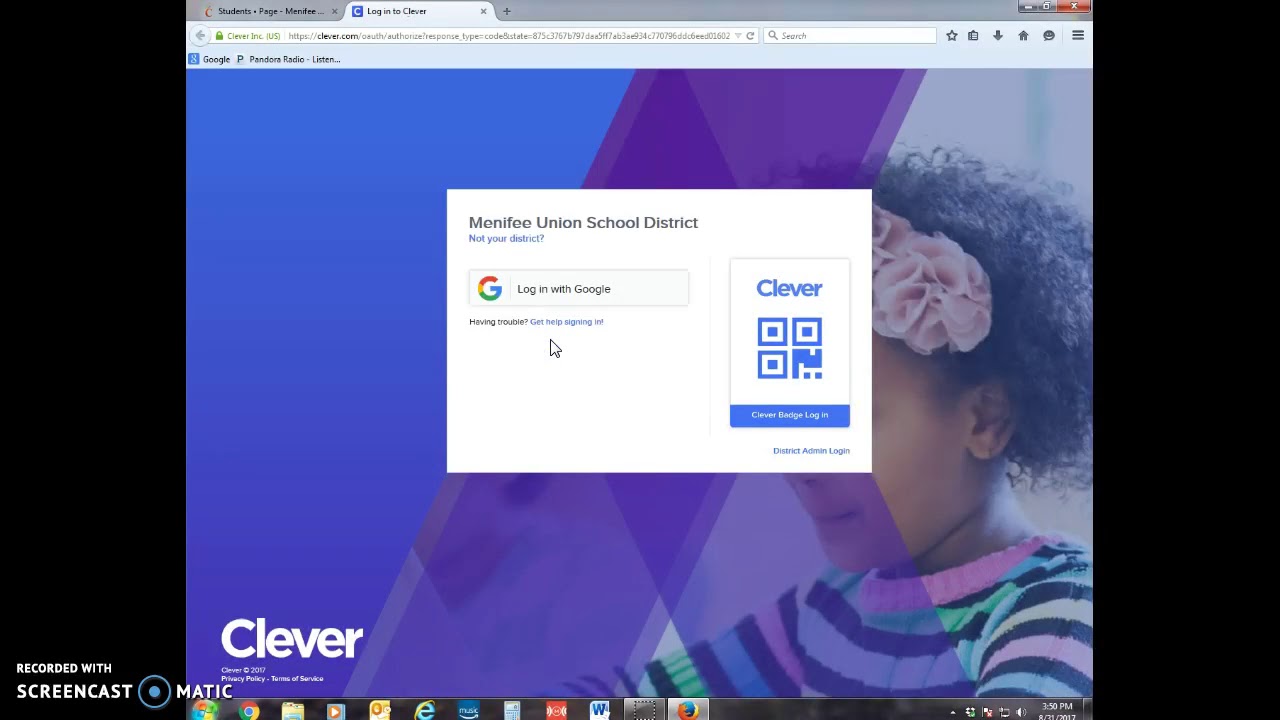Open the calculator taskbar icon
The image size is (1280, 720).
[512, 711]
